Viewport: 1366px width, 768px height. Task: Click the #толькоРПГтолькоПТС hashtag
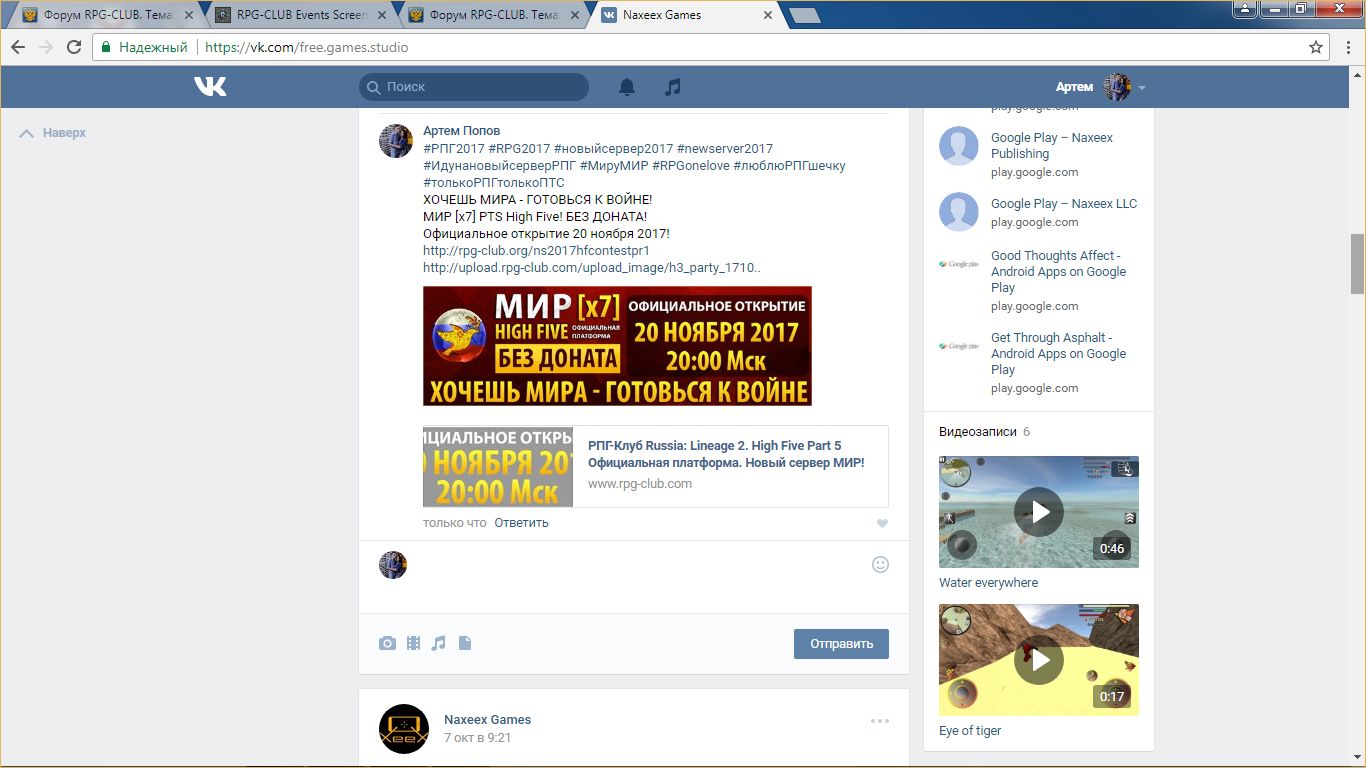(x=494, y=183)
